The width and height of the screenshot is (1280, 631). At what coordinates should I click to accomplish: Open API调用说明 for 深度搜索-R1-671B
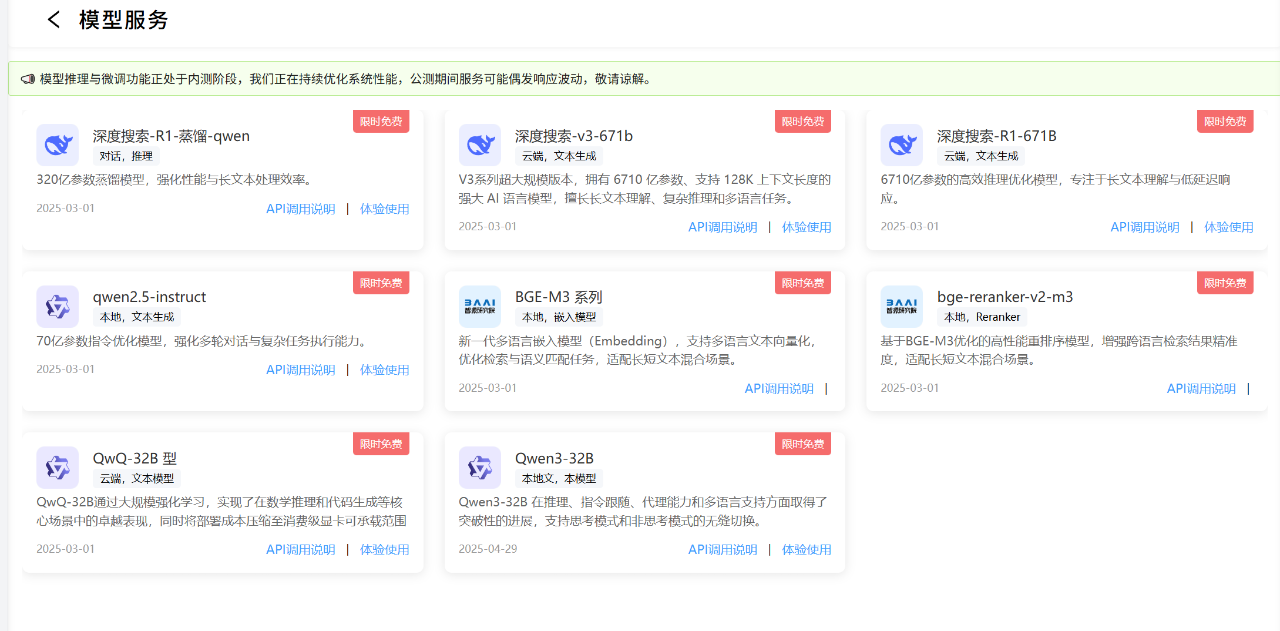(x=1145, y=227)
